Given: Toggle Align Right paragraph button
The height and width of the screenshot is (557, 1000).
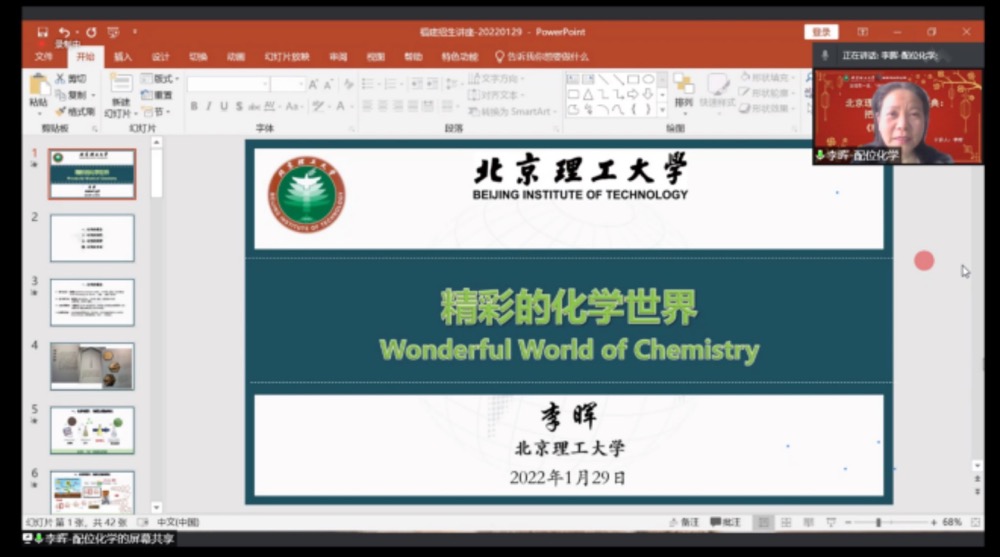Looking at the screenshot, I should pyautogui.click(x=398, y=106).
